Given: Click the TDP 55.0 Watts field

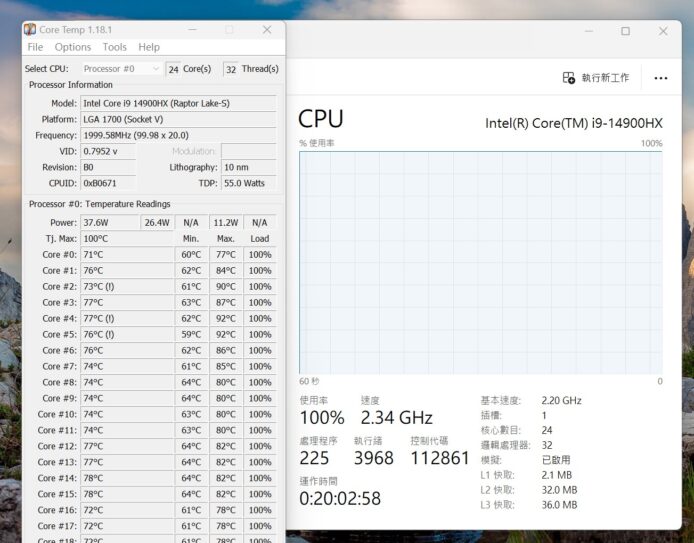Looking at the screenshot, I should click(248, 183).
